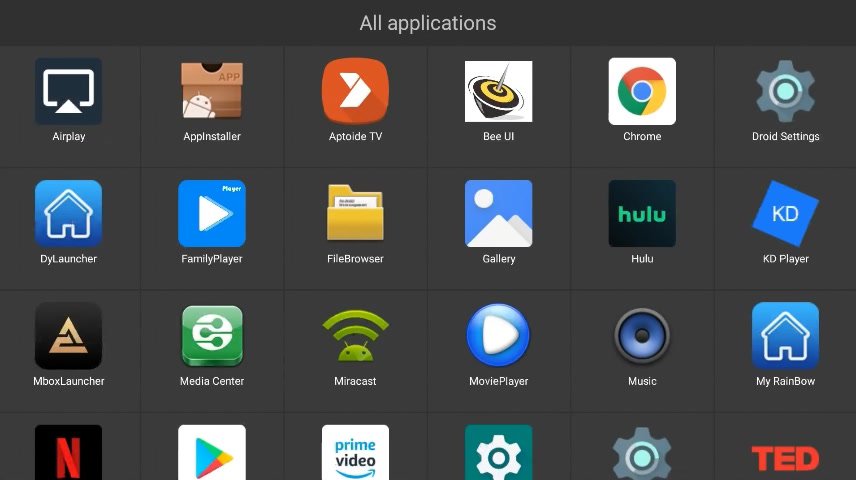The width and height of the screenshot is (856, 480).
Task: Launch My RainBow home app
Action: [x=786, y=336]
